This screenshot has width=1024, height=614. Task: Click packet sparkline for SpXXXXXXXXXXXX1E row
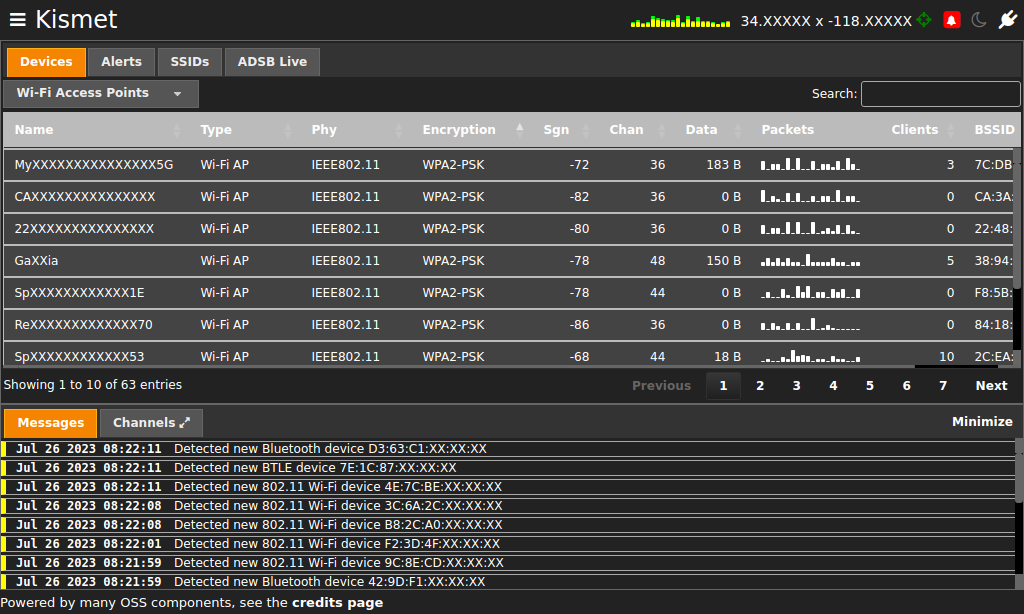pyautogui.click(x=810, y=292)
